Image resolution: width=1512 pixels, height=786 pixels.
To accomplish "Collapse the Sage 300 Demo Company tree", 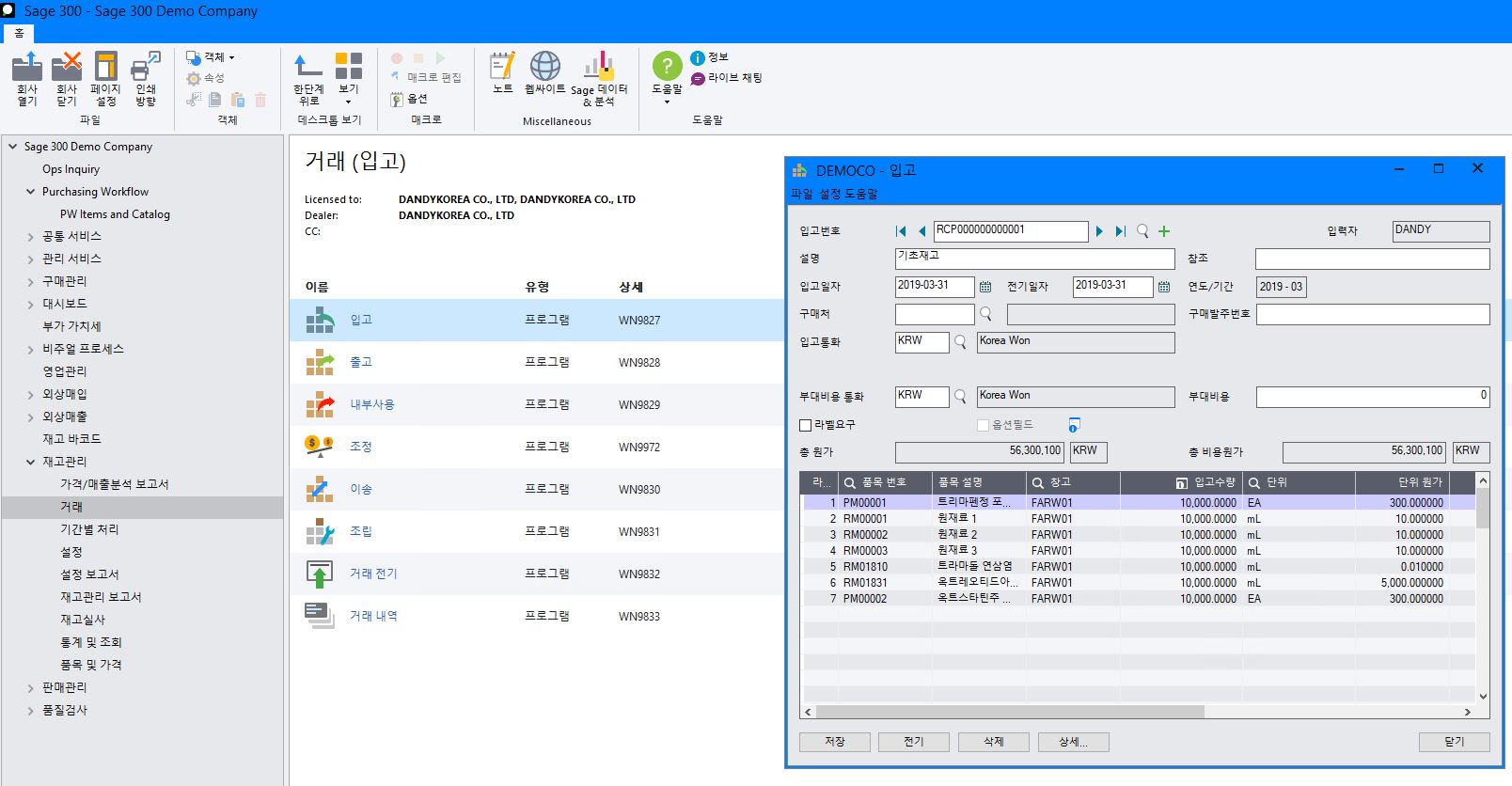I will pos(12,147).
